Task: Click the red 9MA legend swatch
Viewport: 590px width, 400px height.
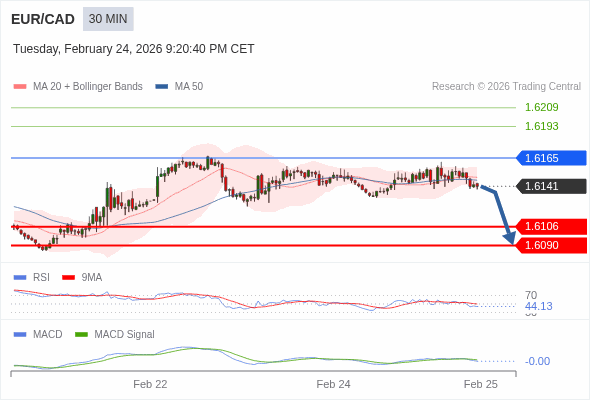Action: click(x=68, y=278)
